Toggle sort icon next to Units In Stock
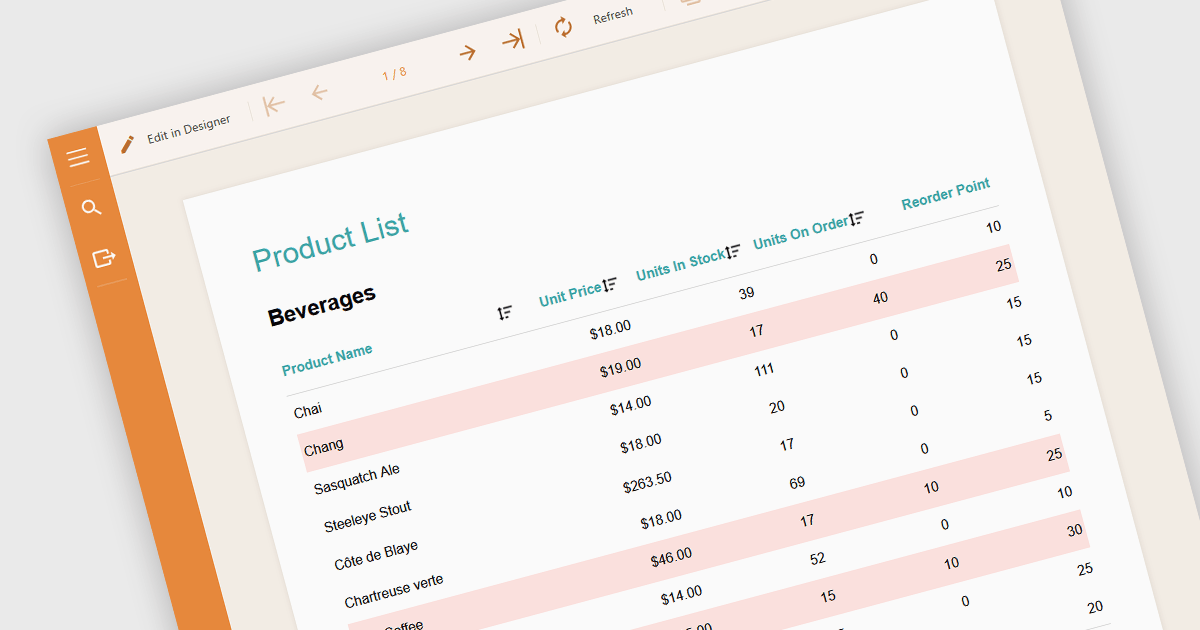 734,251
